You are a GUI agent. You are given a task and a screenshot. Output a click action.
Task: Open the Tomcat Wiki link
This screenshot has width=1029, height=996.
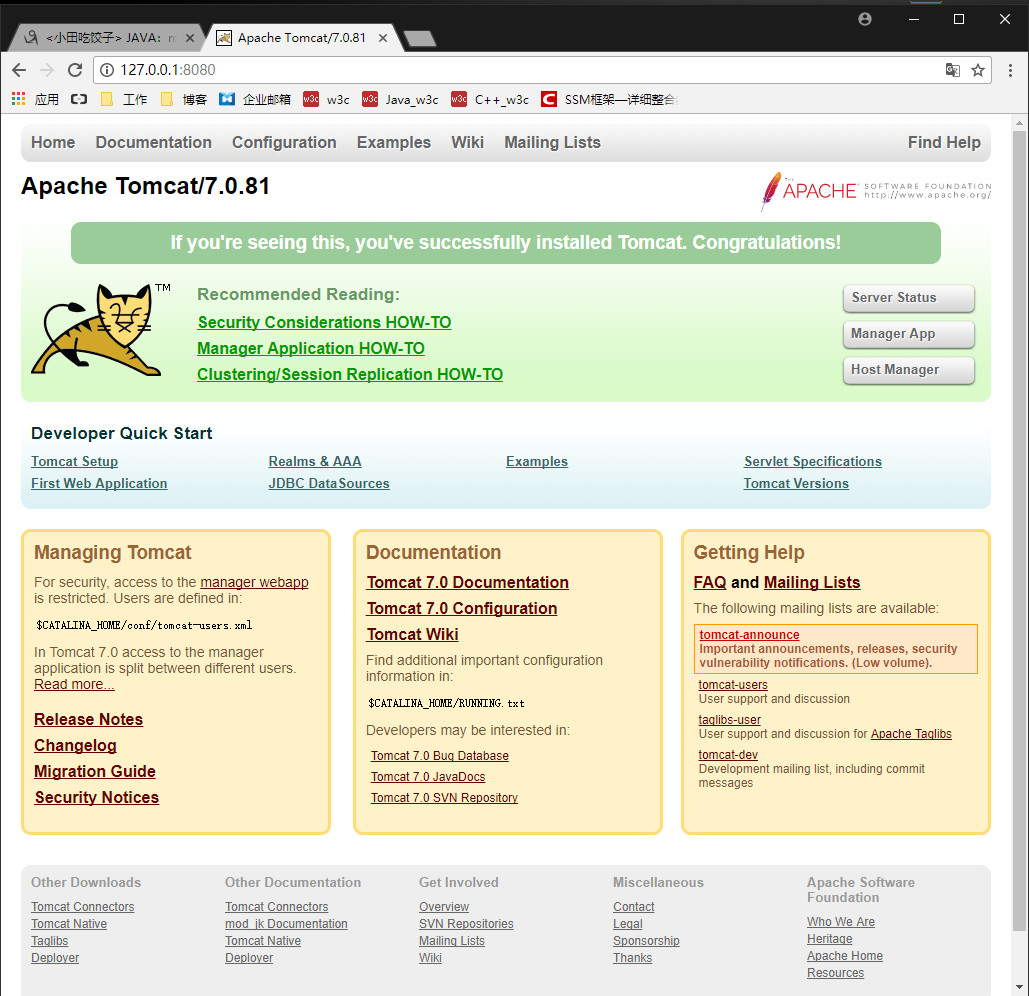[413, 634]
